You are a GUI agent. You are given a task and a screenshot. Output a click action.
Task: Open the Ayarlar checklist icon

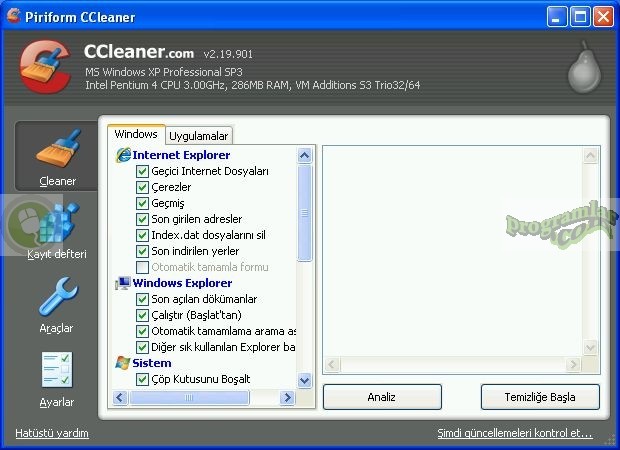(x=57, y=370)
